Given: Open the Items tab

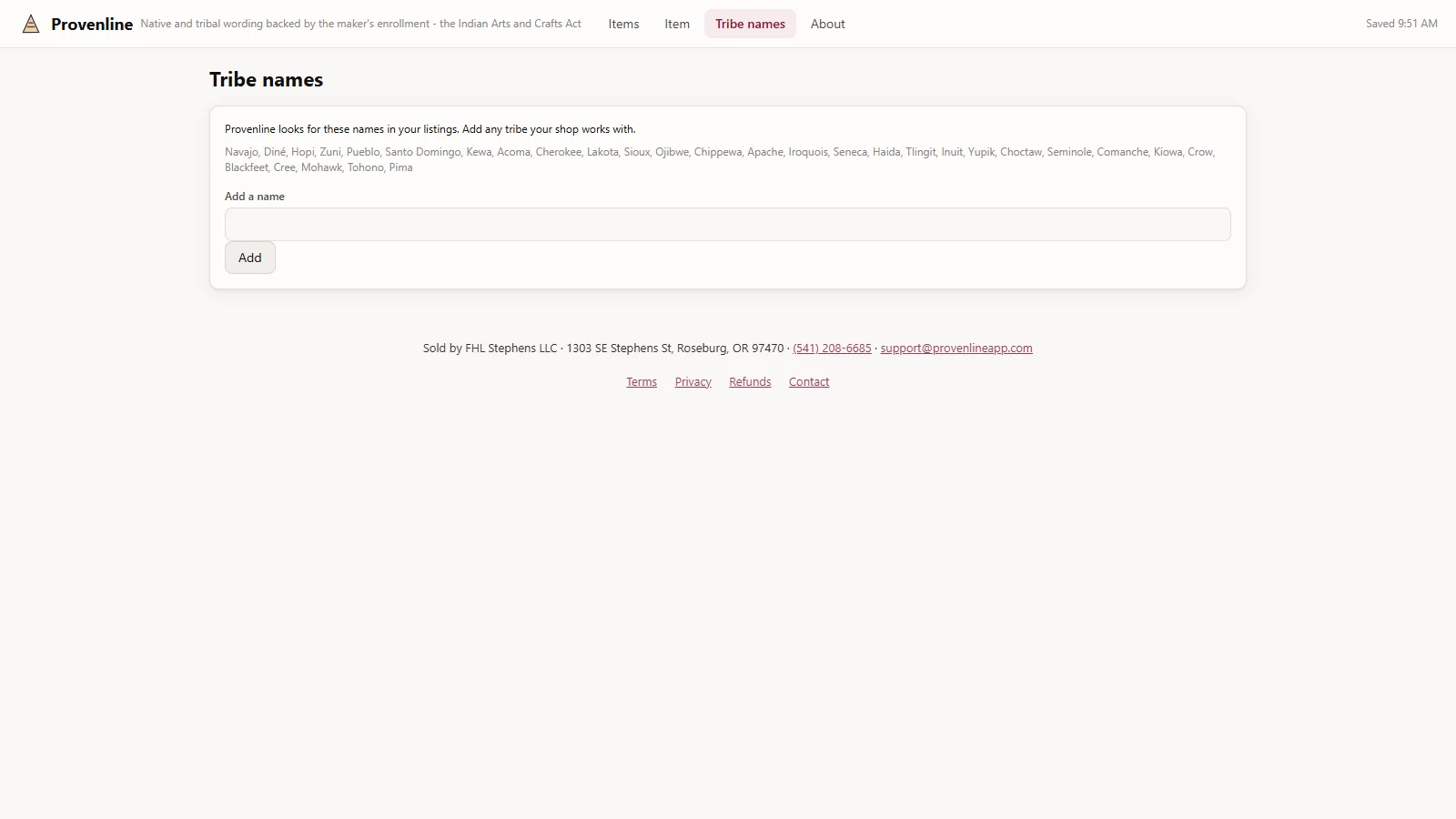Looking at the screenshot, I should [x=623, y=24].
